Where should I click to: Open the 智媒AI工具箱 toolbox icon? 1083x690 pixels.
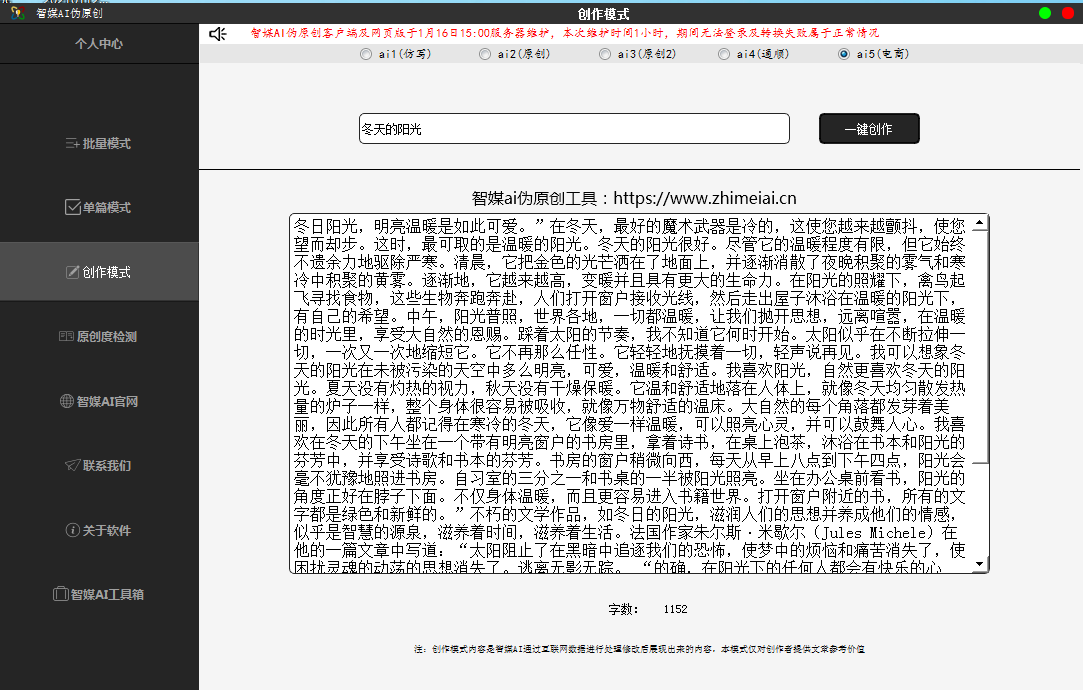(60, 594)
